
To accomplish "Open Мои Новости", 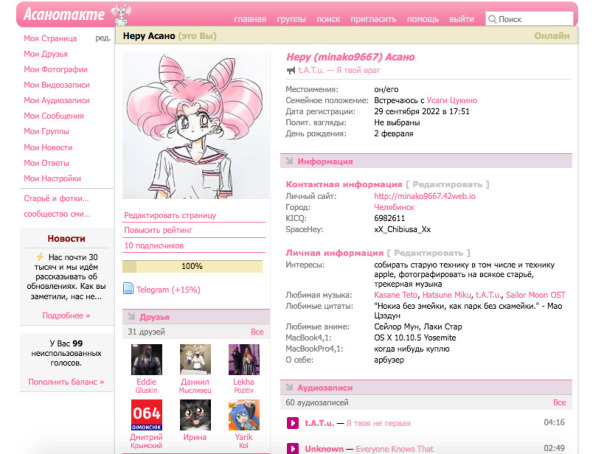I will tap(48, 147).
